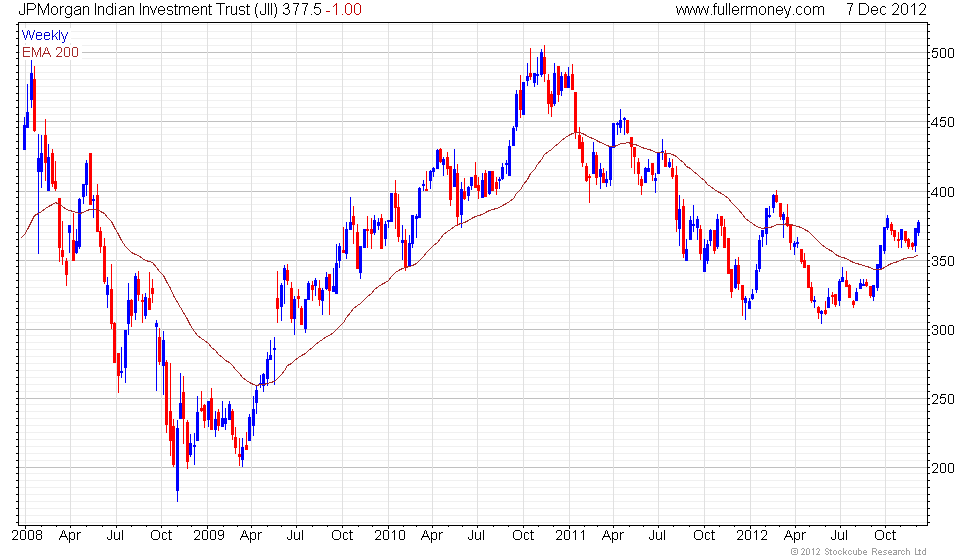The image size is (980, 560).
Task: Click the Apr label following 2009
Action: click(251, 536)
